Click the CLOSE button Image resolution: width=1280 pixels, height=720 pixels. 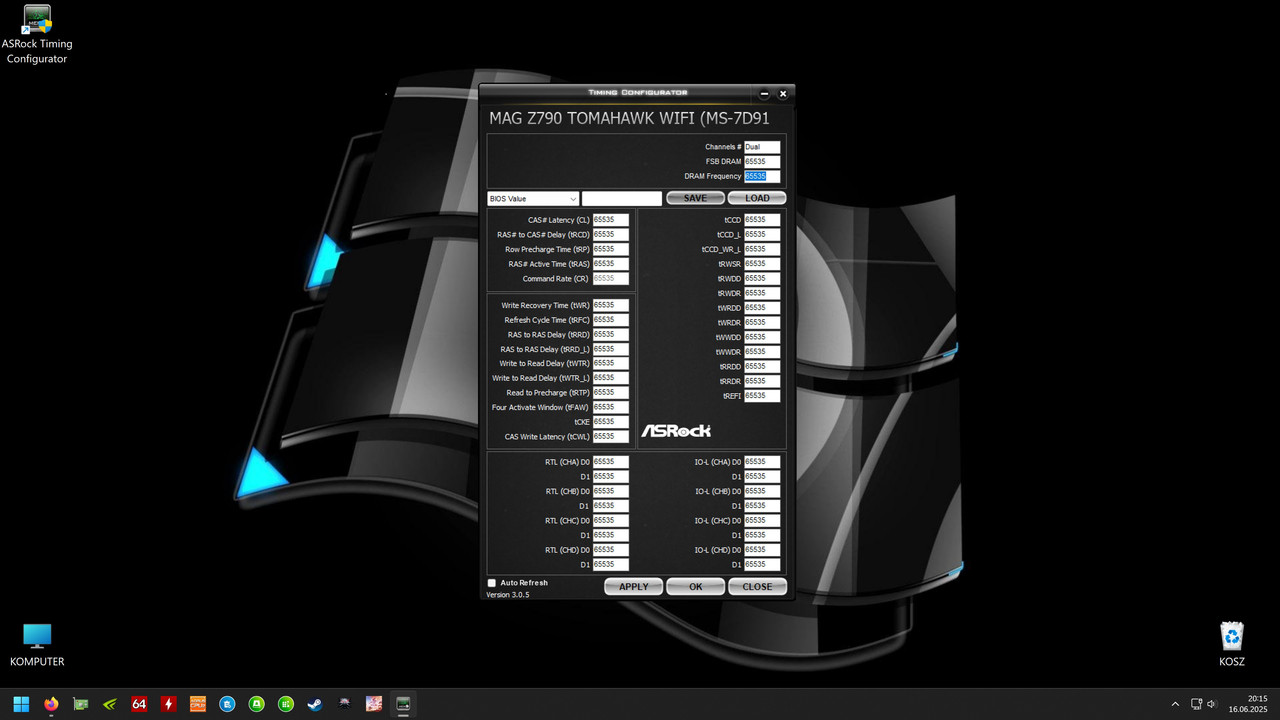[757, 587]
